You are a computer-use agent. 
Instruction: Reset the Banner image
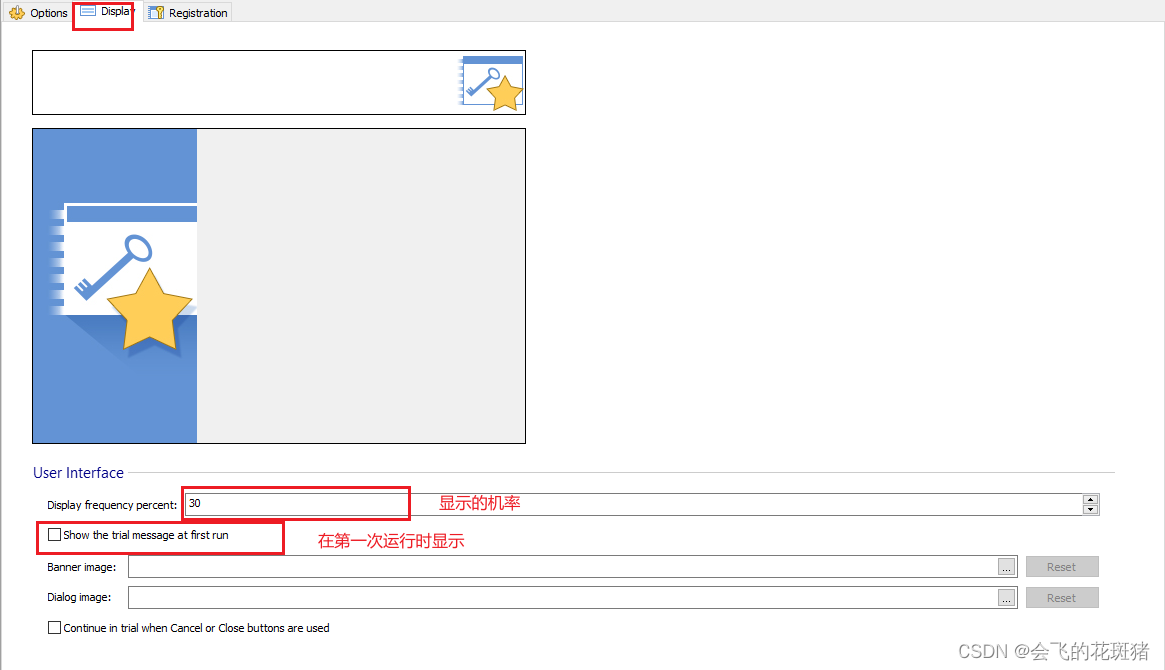click(x=1062, y=567)
